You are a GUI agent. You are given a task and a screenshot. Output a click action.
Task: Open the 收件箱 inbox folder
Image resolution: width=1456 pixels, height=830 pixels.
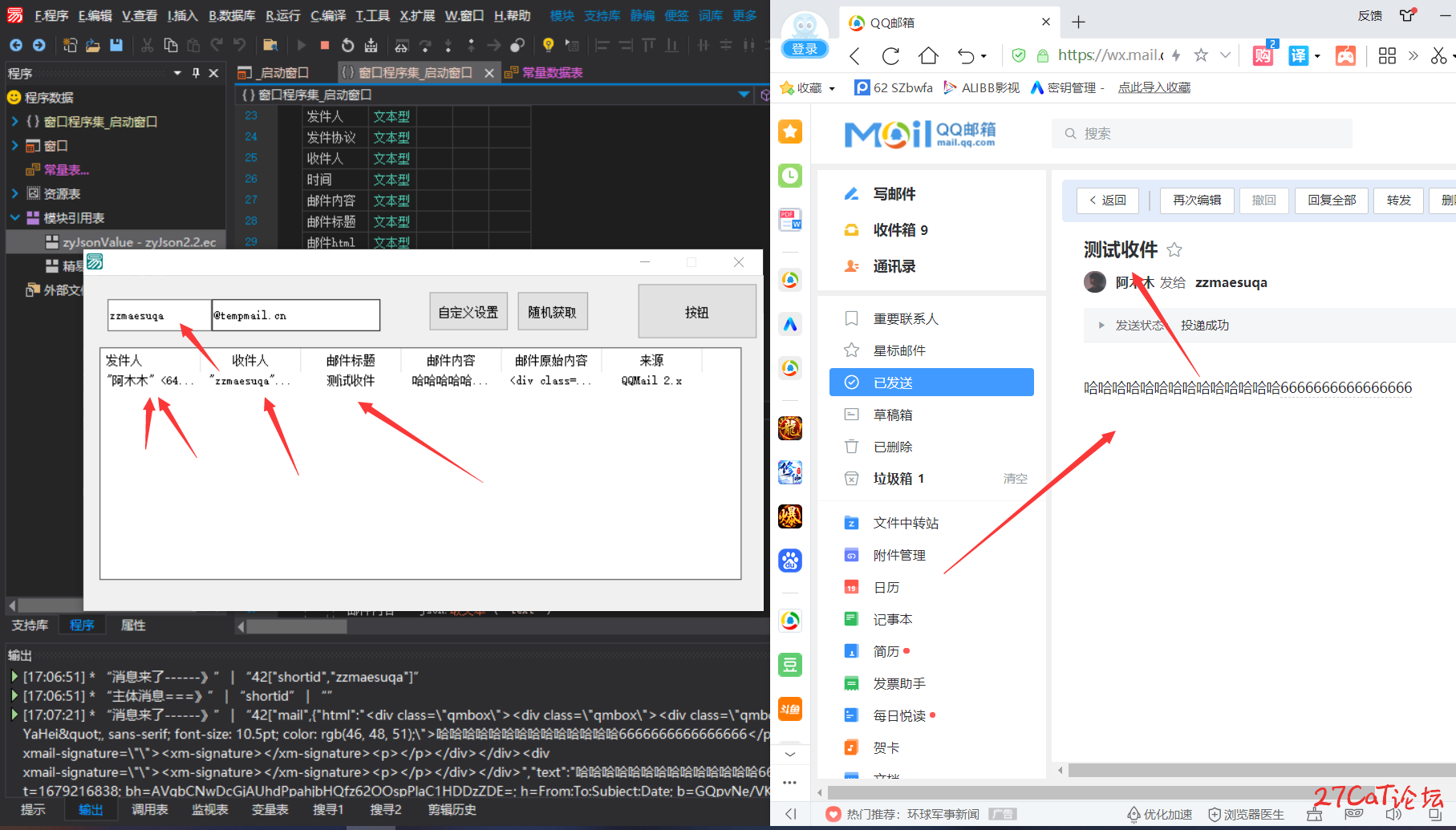point(900,230)
